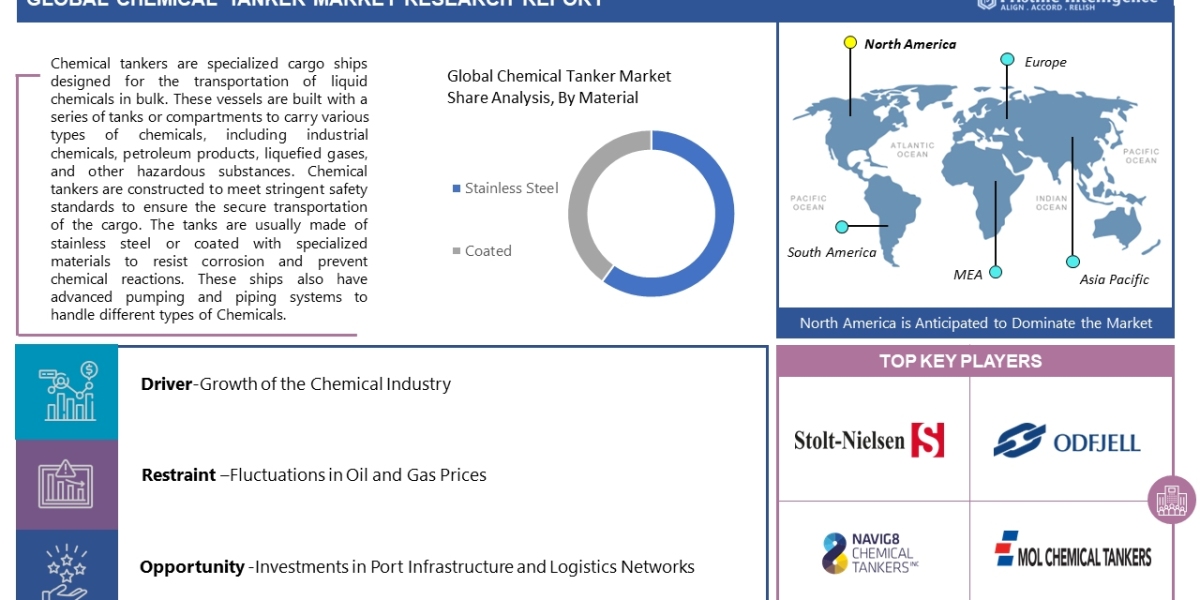Click the Growth of the Chemical Industry text
The width and height of the screenshot is (1200, 600).
point(325,384)
